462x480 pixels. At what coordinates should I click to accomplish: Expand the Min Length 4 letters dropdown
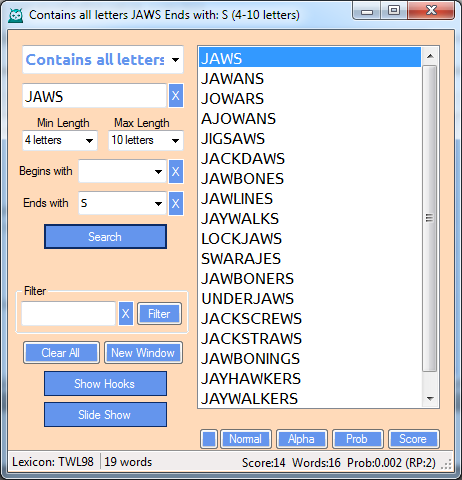click(x=89, y=141)
